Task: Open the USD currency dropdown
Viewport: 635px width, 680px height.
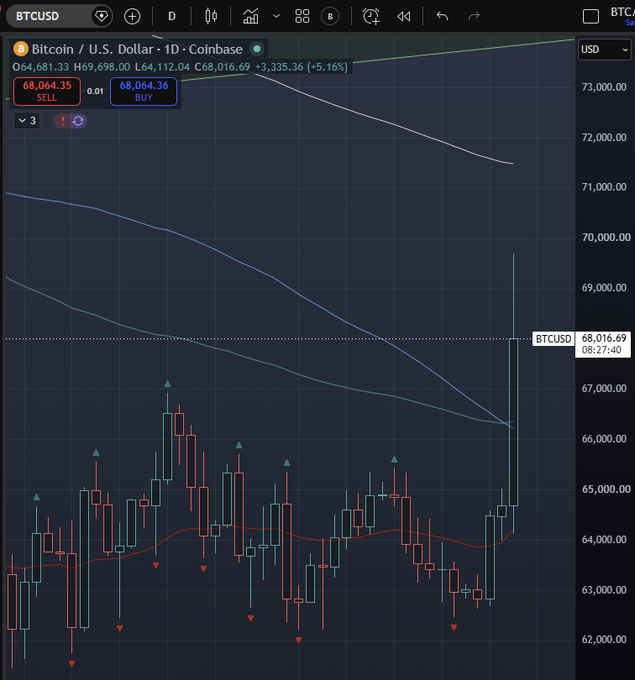Action: click(x=604, y=49)
